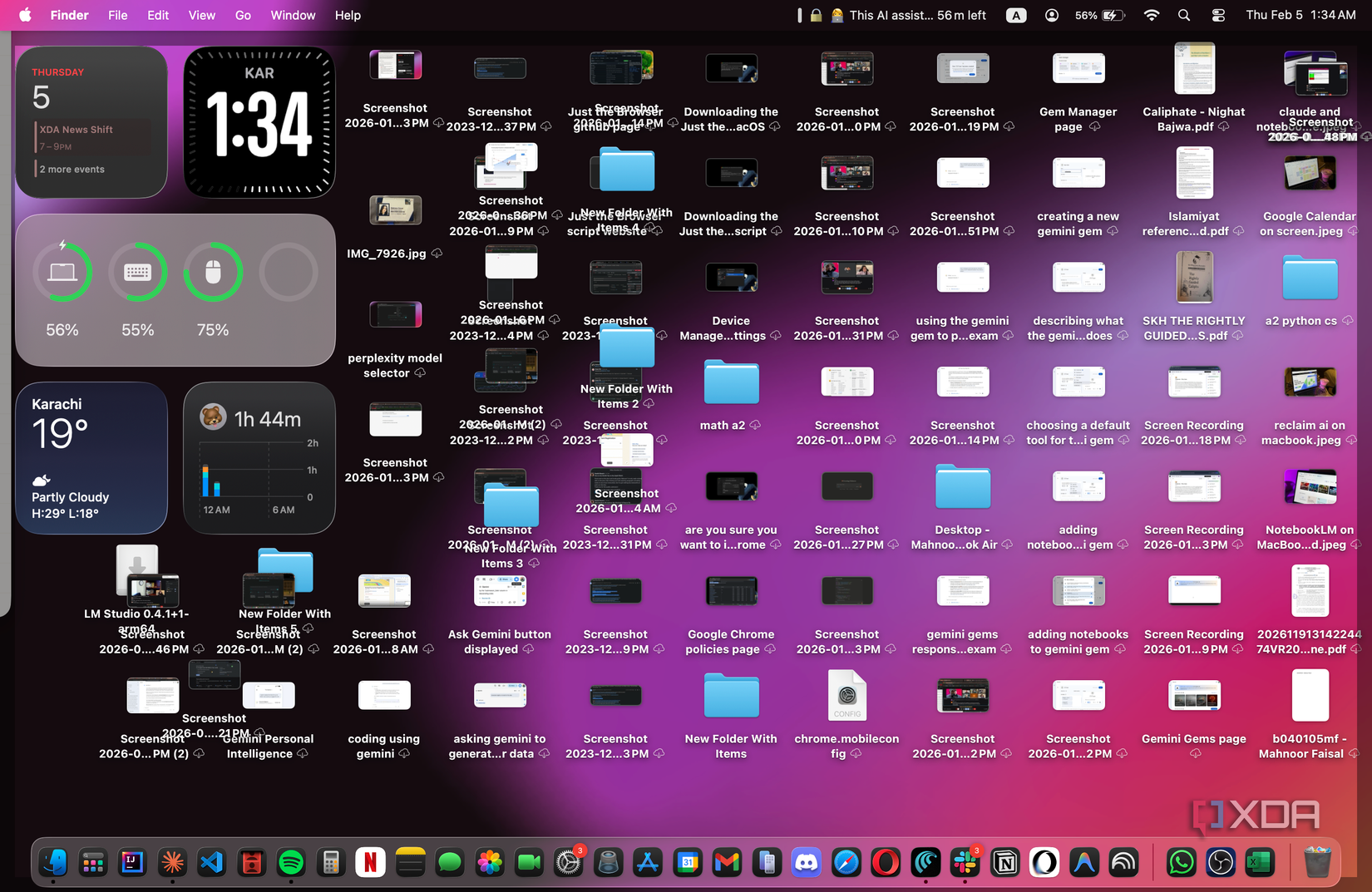
Task: Open Discord from the dock
Action: coord(807,863)
